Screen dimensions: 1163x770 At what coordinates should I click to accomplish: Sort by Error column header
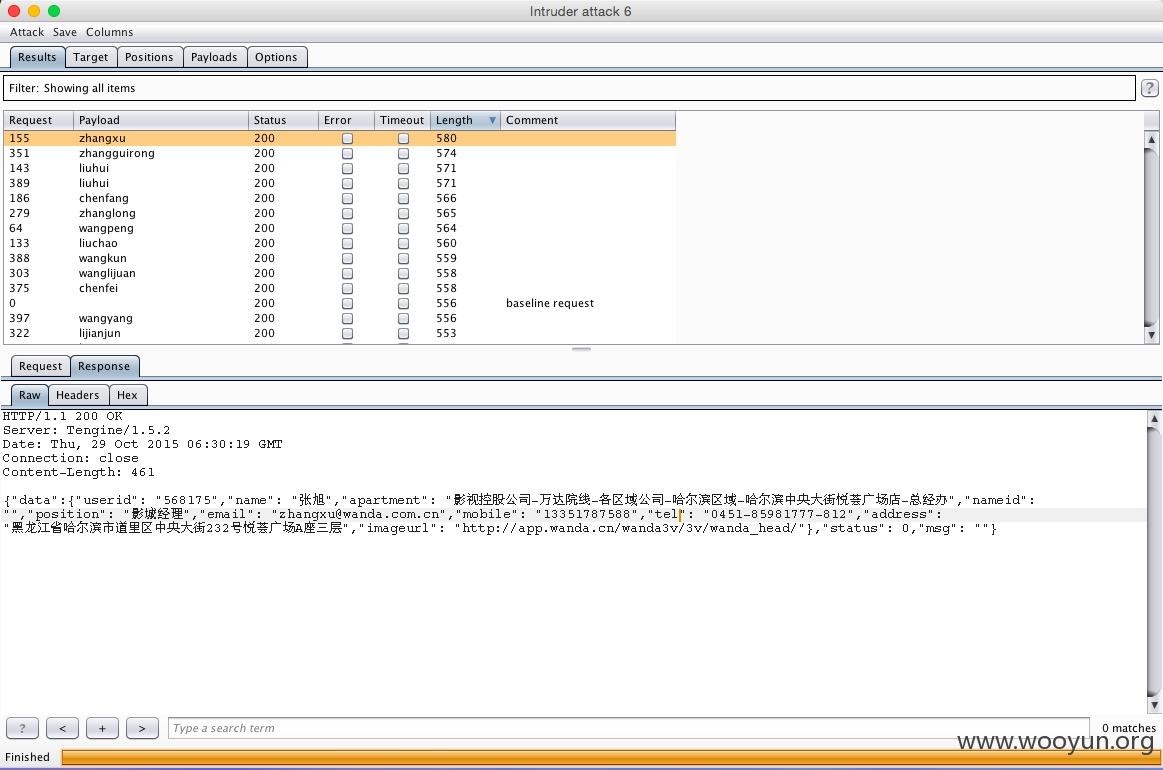click(346, 120)
